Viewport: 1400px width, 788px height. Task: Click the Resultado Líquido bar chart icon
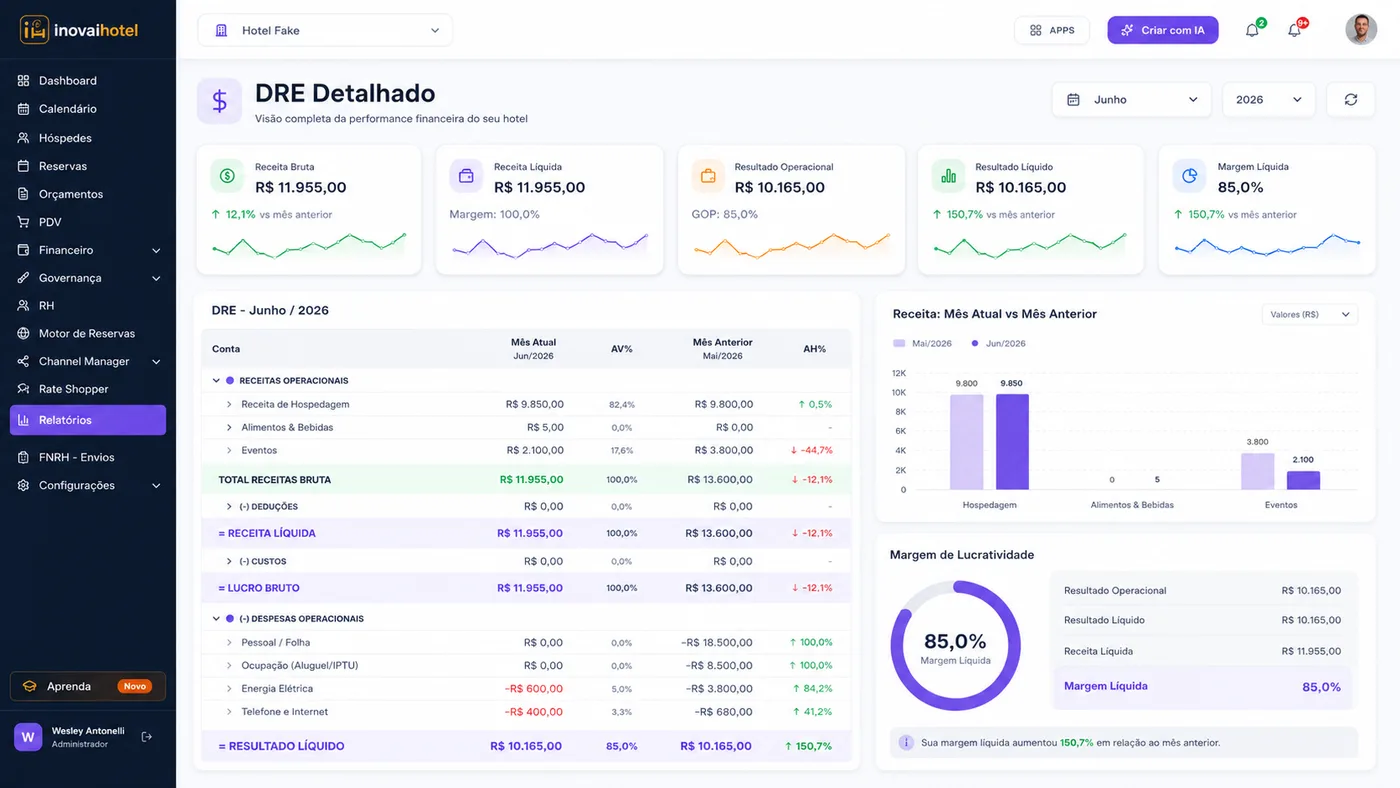tap(948, 176)
